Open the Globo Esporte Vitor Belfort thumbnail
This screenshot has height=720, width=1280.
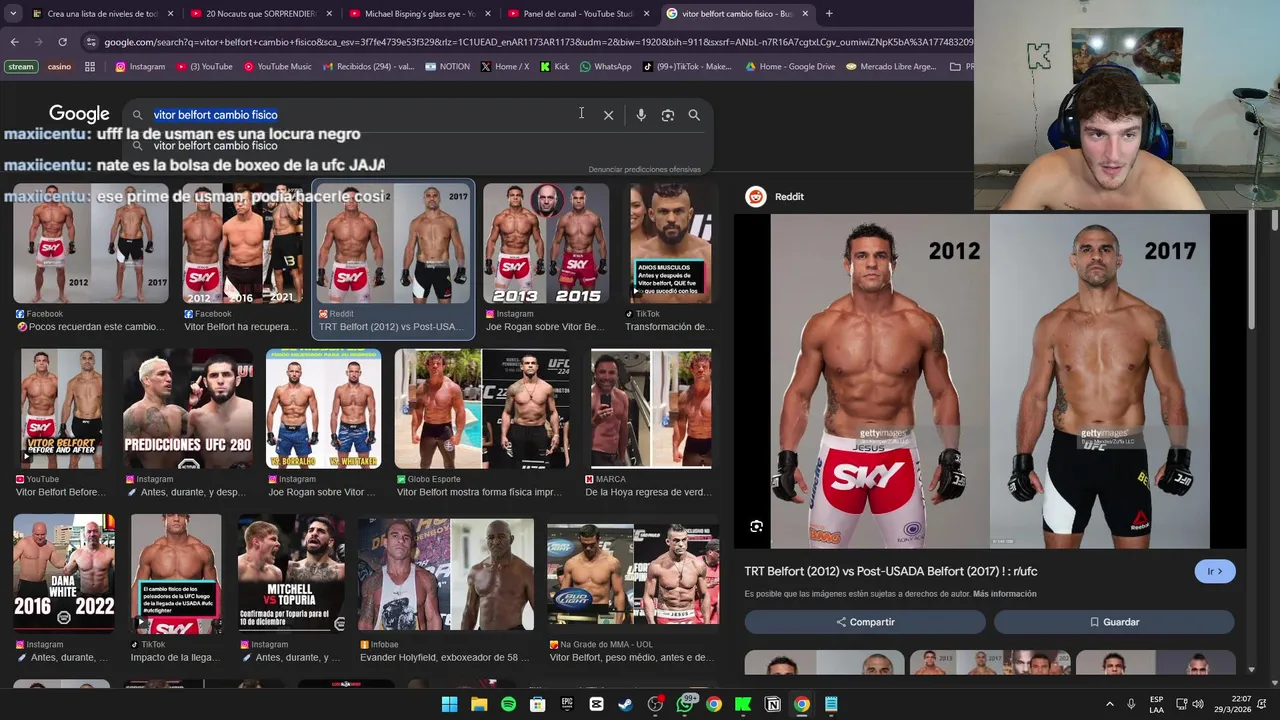482,408
